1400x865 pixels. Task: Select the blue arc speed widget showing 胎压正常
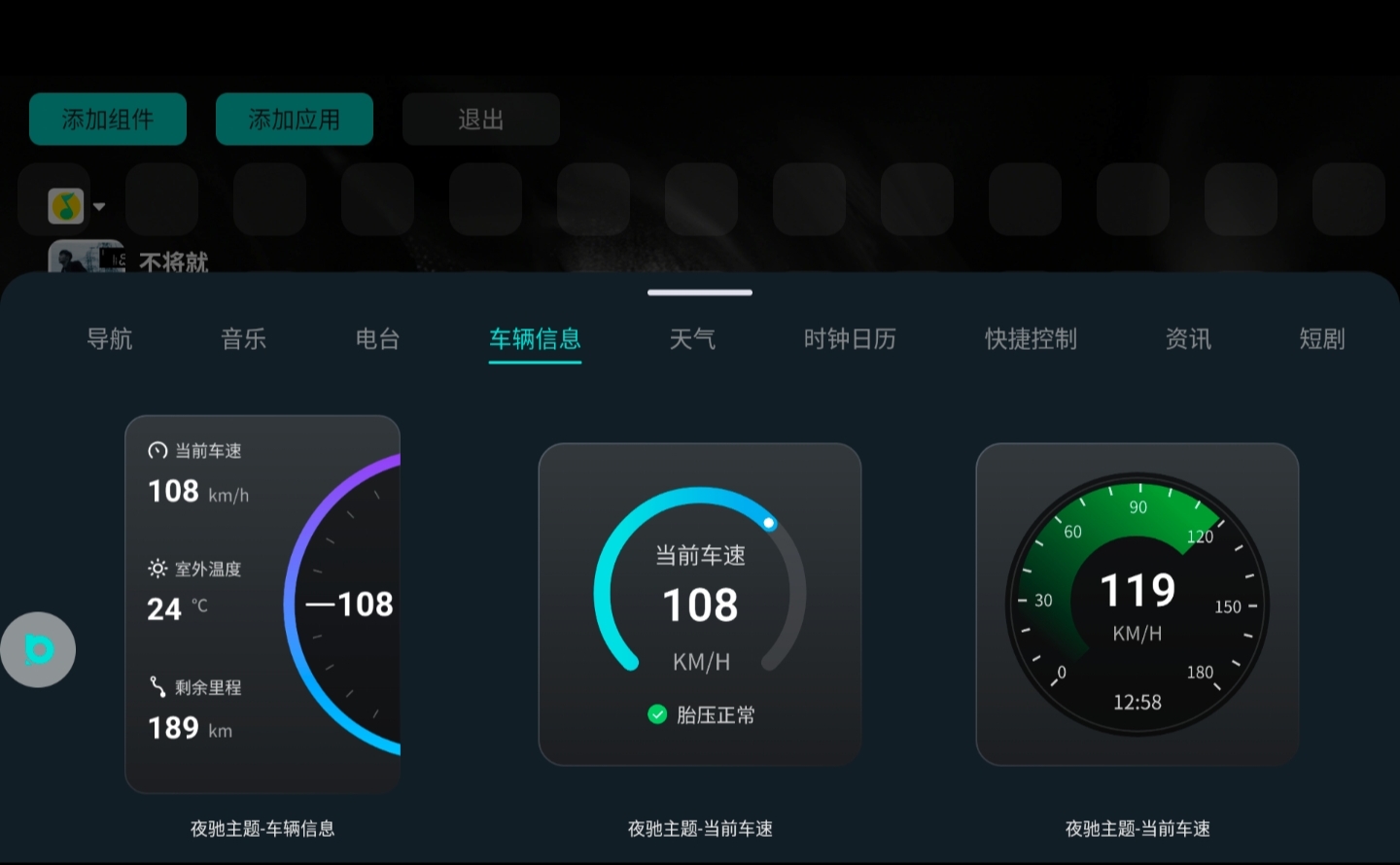click(x=700, y=605)
